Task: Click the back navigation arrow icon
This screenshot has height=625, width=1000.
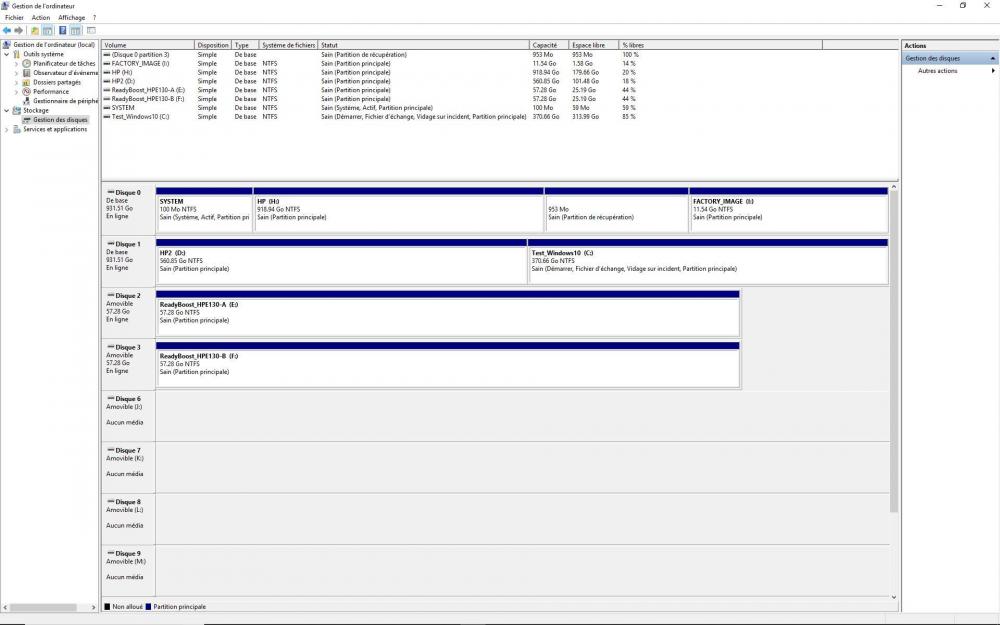Action: point(6,29)
